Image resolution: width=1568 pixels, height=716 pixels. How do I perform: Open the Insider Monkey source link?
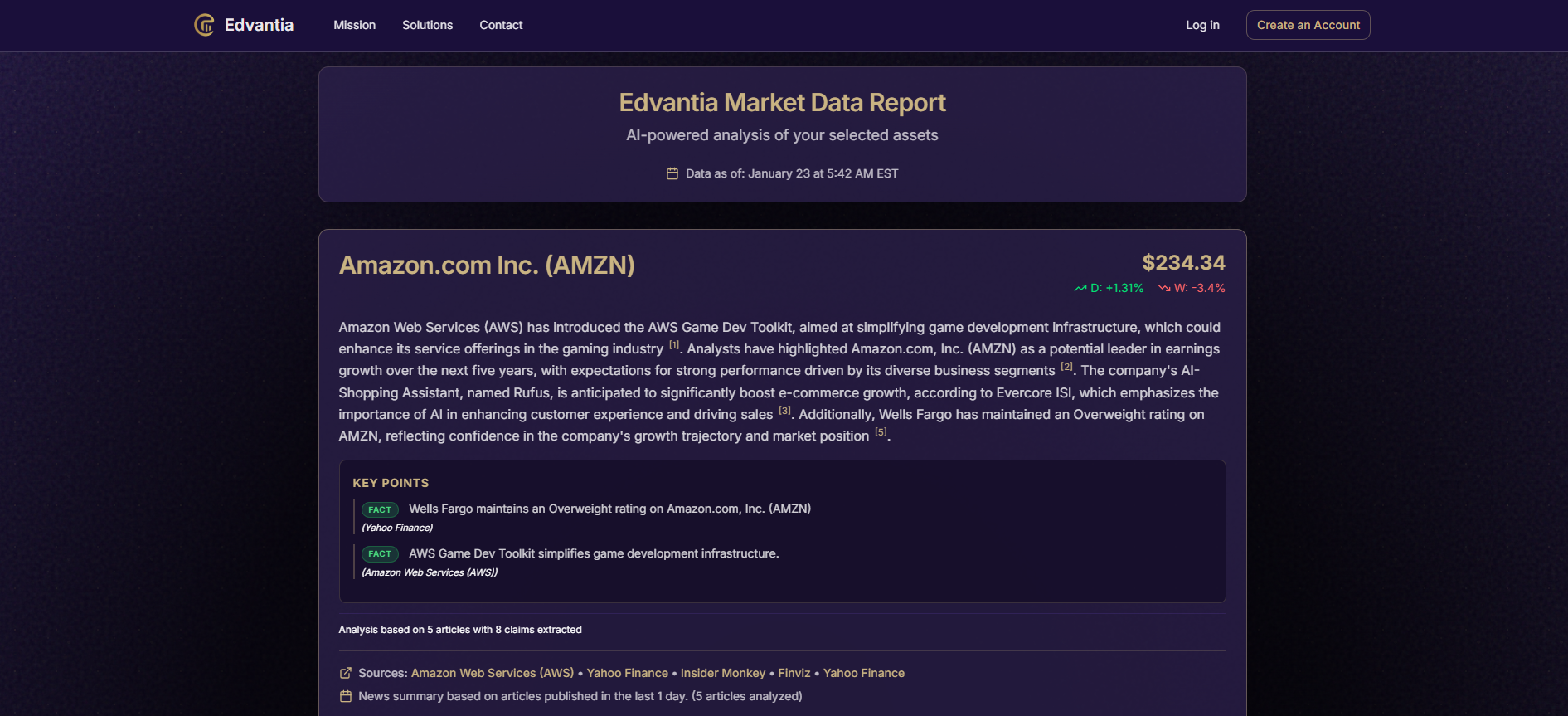723,673
